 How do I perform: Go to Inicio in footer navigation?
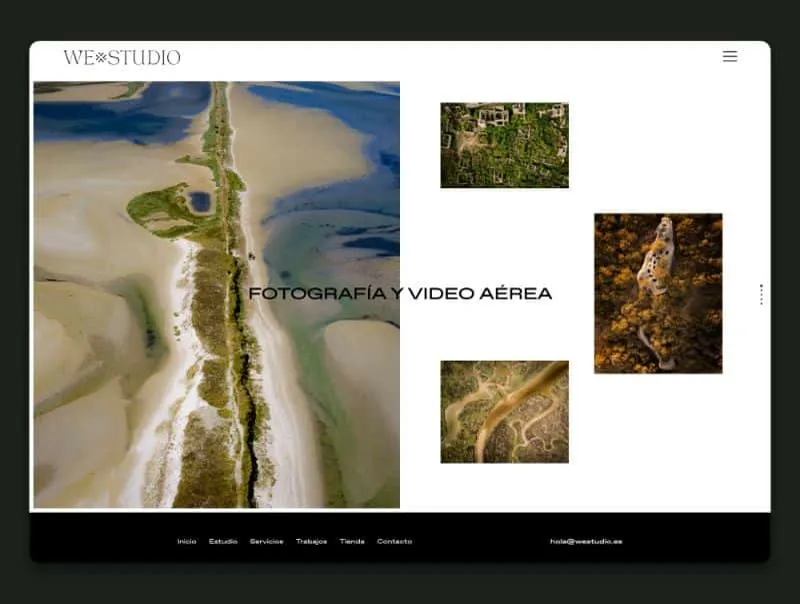[x=187, y=541]
